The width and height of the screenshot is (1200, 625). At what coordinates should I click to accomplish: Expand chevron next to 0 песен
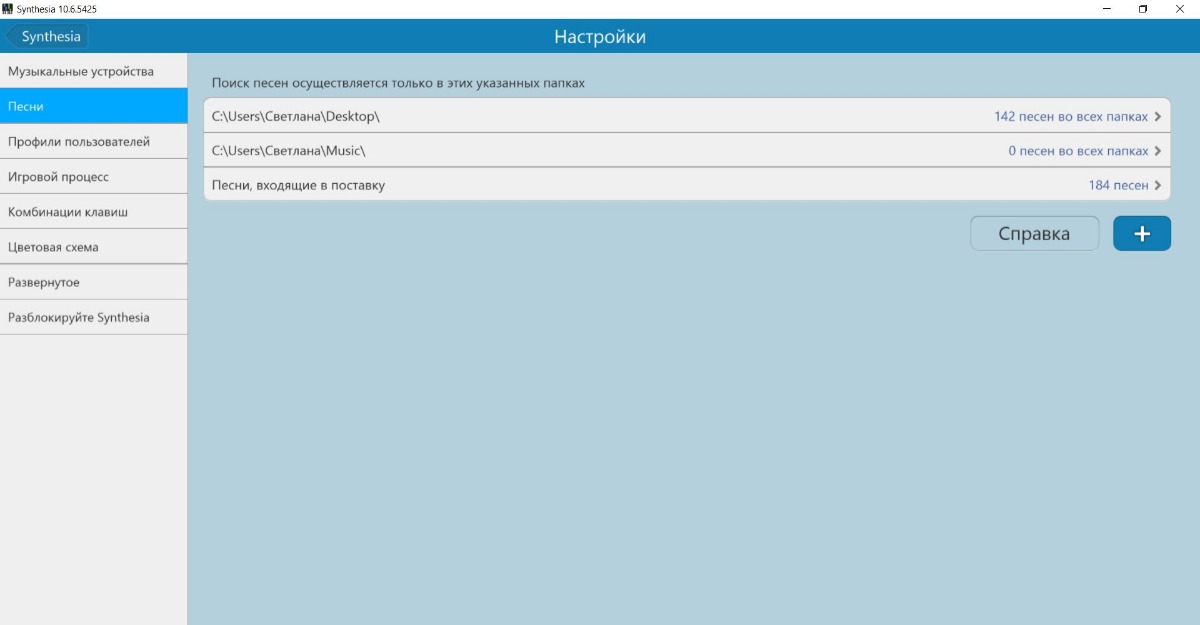click(x=1158, y=151)
